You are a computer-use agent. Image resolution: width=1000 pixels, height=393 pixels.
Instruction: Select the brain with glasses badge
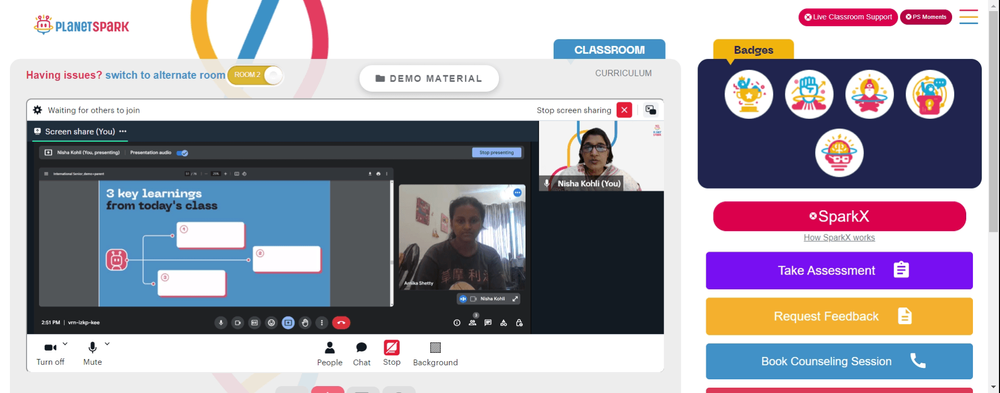tap(839, 153)
